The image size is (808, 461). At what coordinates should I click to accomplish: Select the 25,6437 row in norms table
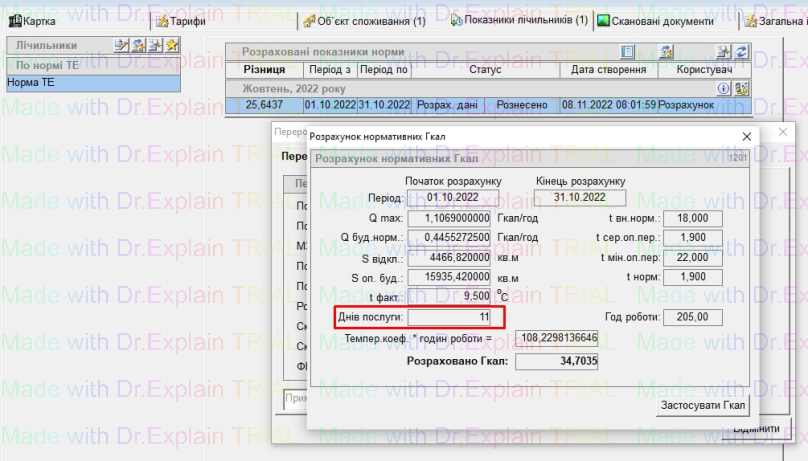coord(264,104)
